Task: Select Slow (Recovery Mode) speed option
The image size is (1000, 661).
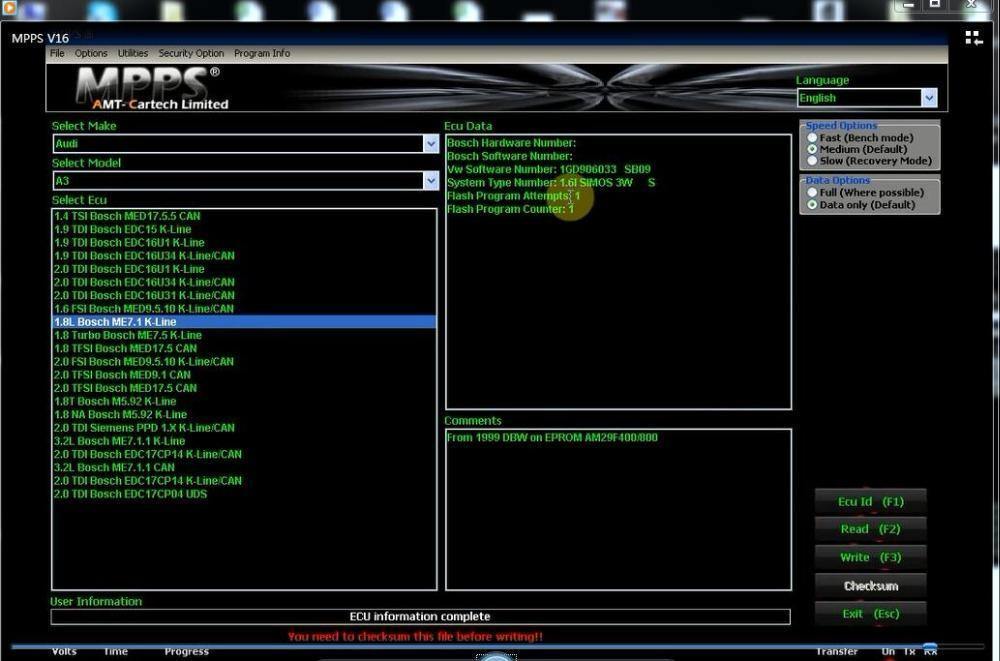Action: click(x=813, y=161)
